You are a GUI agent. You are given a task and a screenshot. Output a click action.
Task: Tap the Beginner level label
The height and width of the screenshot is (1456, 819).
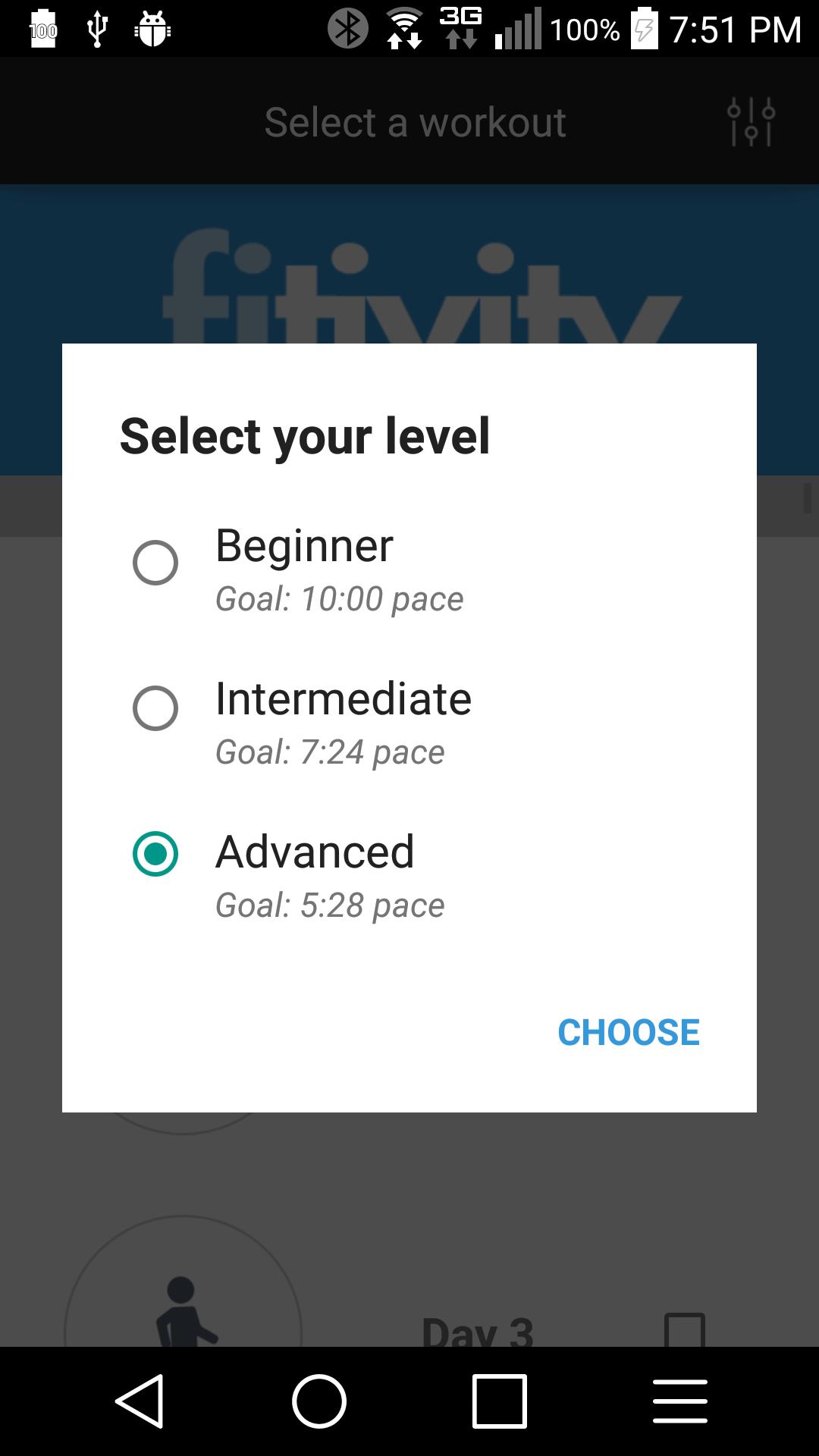point(304,545)
